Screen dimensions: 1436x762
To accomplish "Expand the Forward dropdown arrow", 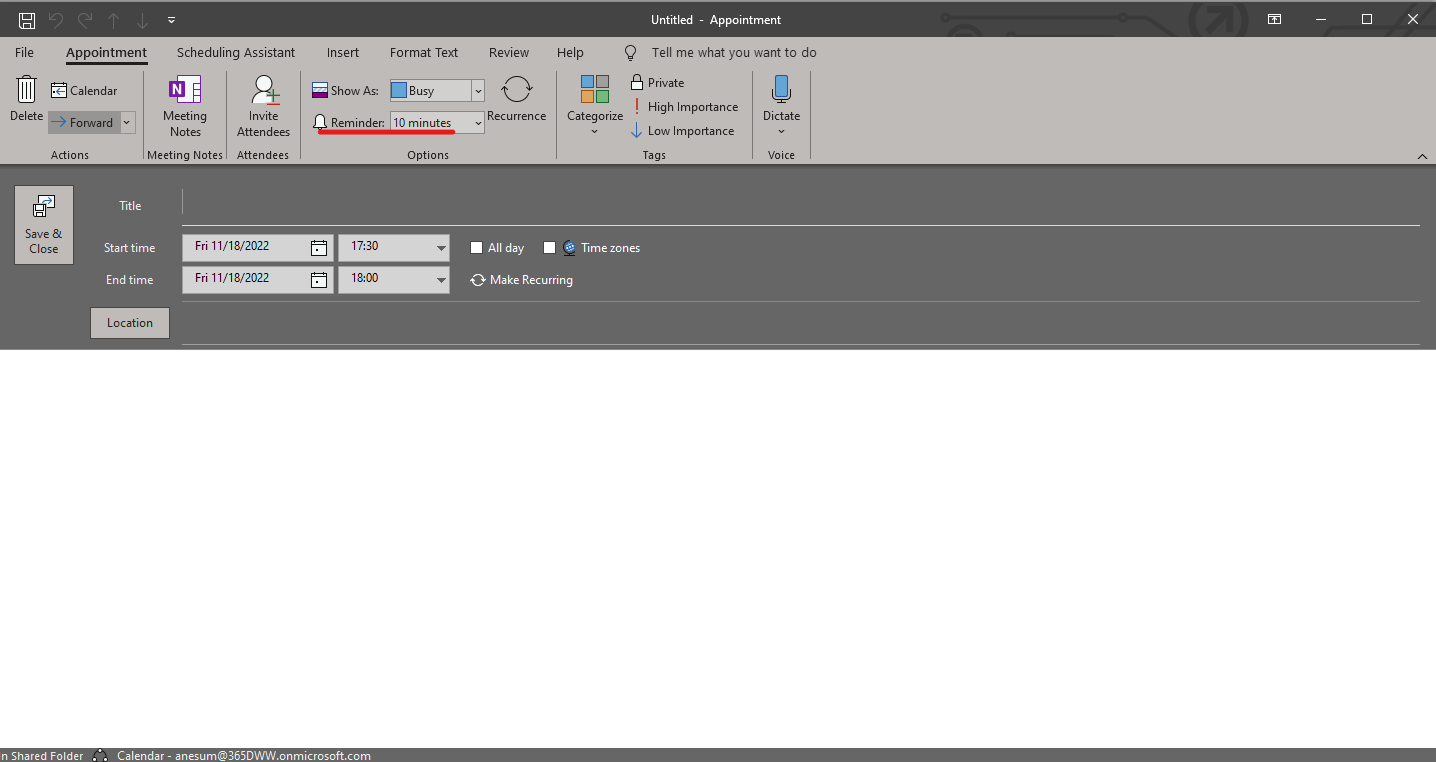I will 127,123.
